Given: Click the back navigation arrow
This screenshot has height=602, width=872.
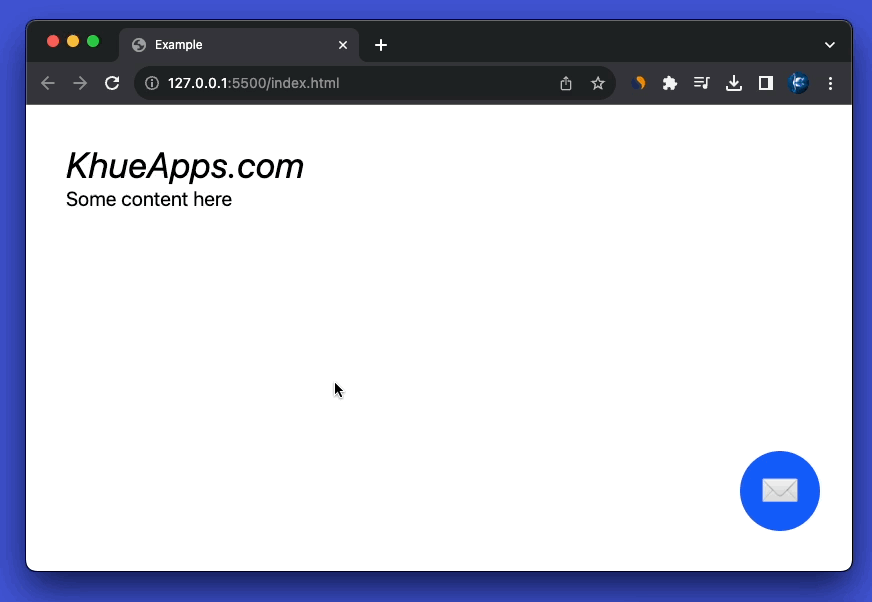Looking at the screenshot, I should (47, 83).
